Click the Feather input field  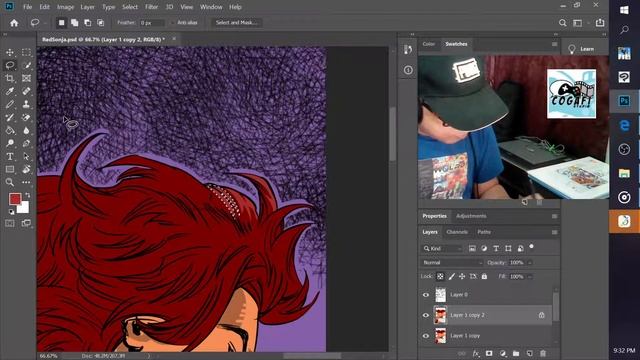152,23
